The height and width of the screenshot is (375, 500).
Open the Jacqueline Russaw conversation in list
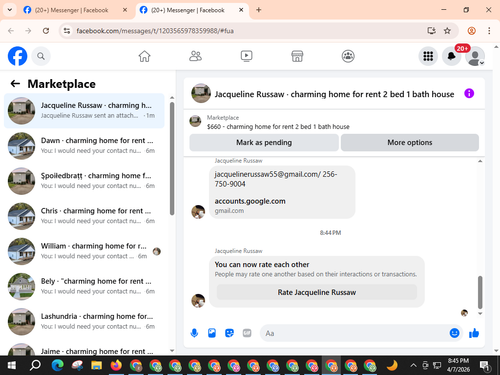pos(84,111)
